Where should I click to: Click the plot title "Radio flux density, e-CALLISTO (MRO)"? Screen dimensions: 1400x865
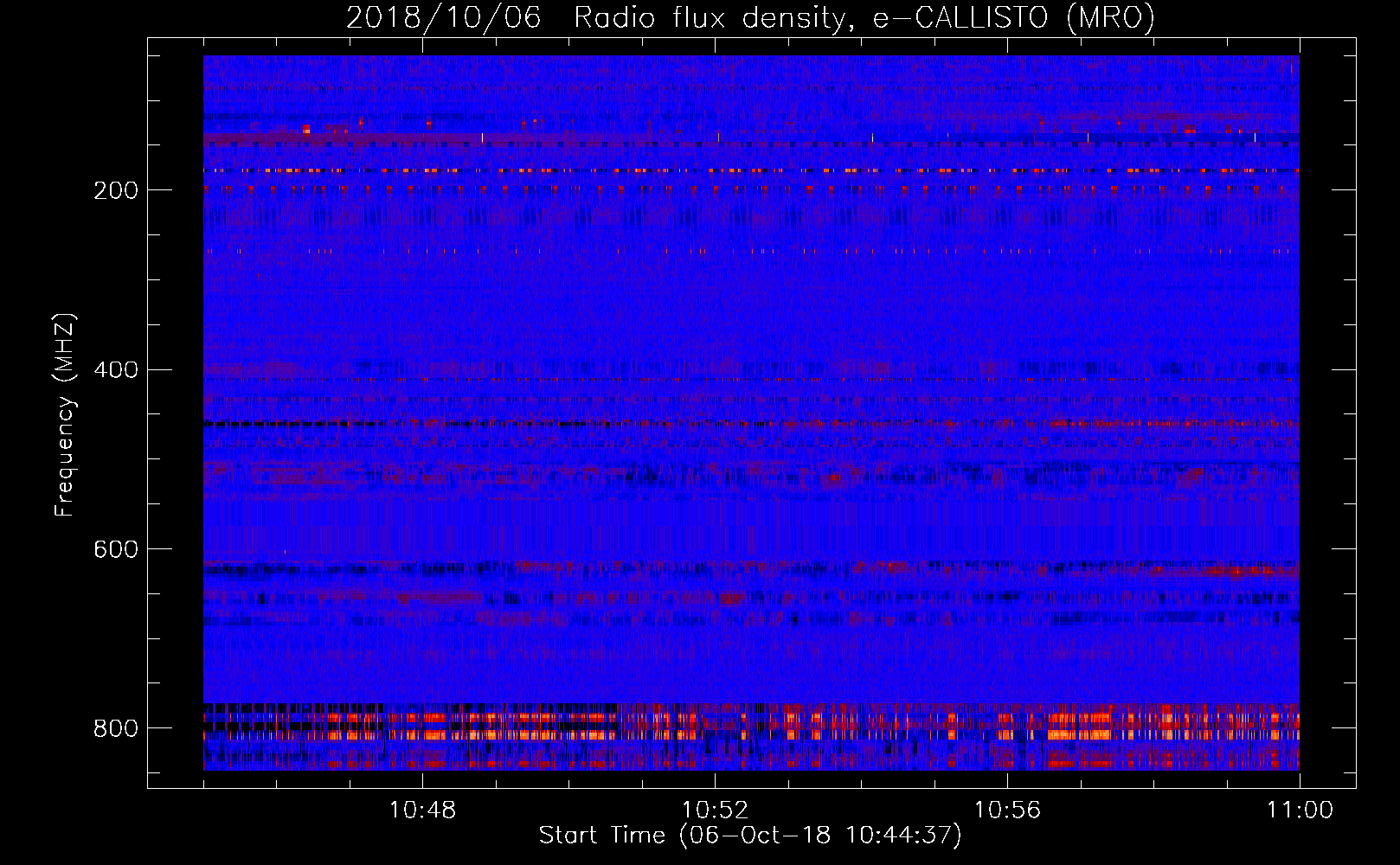(x=864, y=17)
